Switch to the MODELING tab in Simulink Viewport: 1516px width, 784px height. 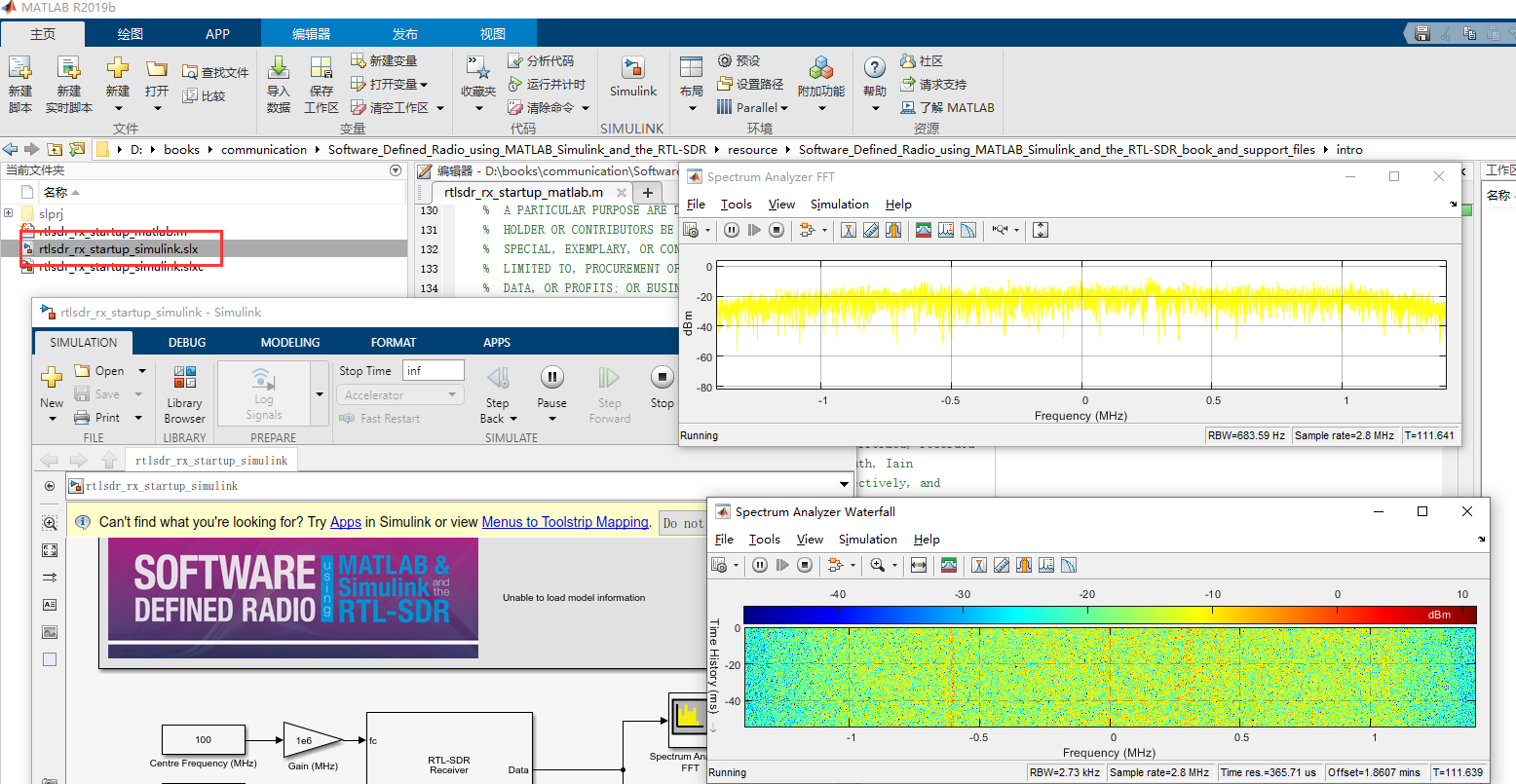pos(289,342)
